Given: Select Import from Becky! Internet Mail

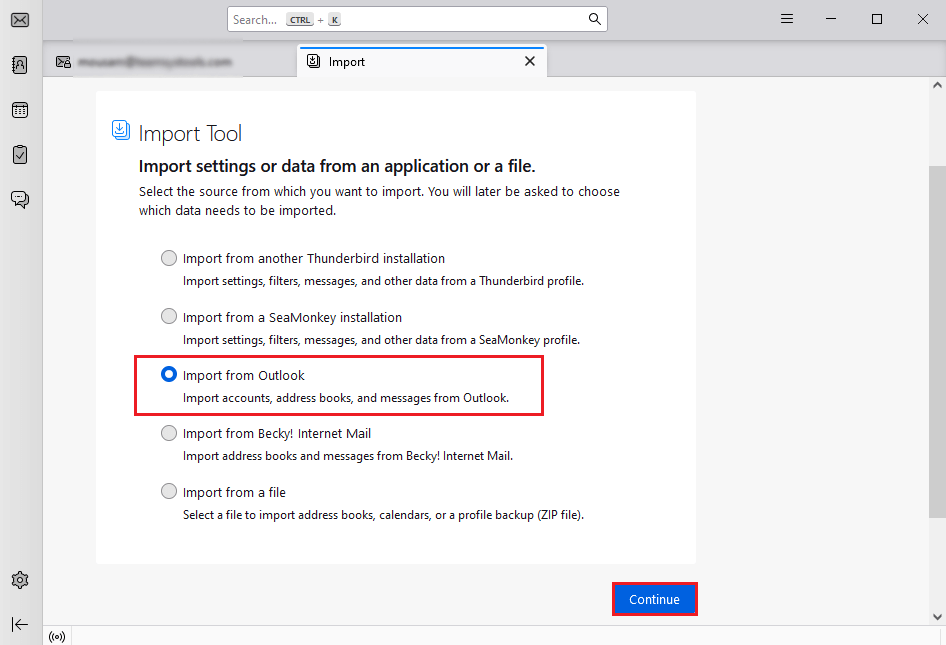Looking at the screenshot, I should [x=169, y=433].
